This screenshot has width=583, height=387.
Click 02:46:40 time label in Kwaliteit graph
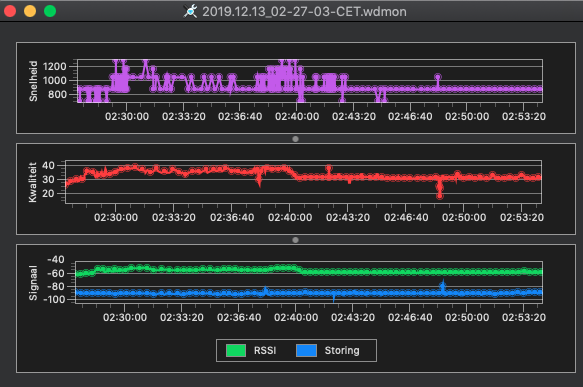(406, 217)
